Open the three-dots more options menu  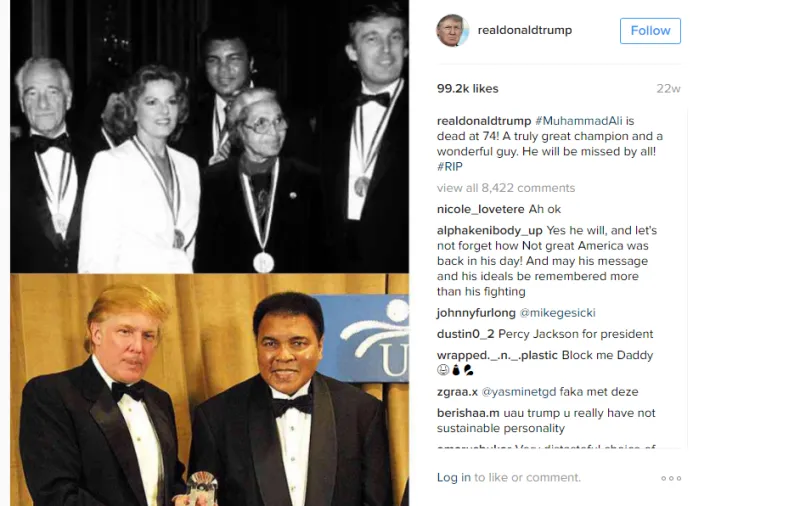coord(671,478)
